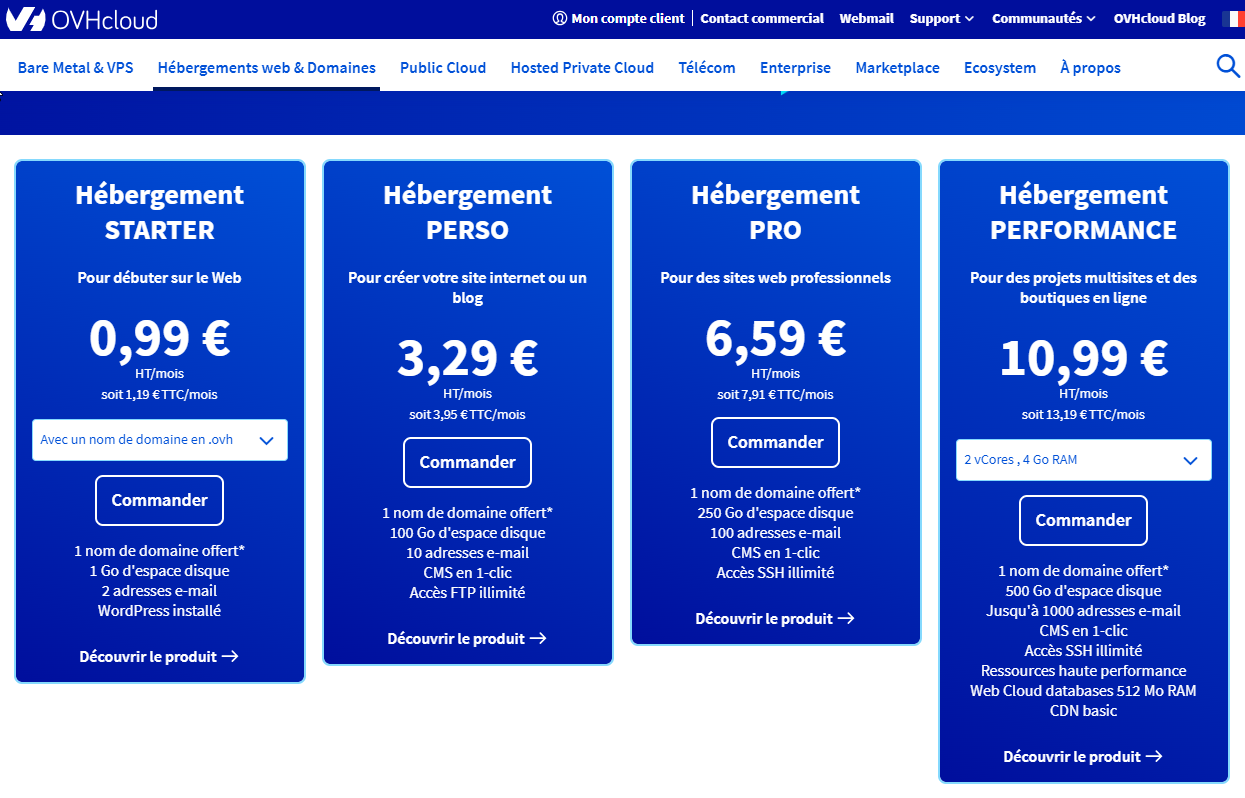Screen dimensions: 1245x798
Task: Follow Découvrir le produit under STARTER
Action: coord(159,657)
